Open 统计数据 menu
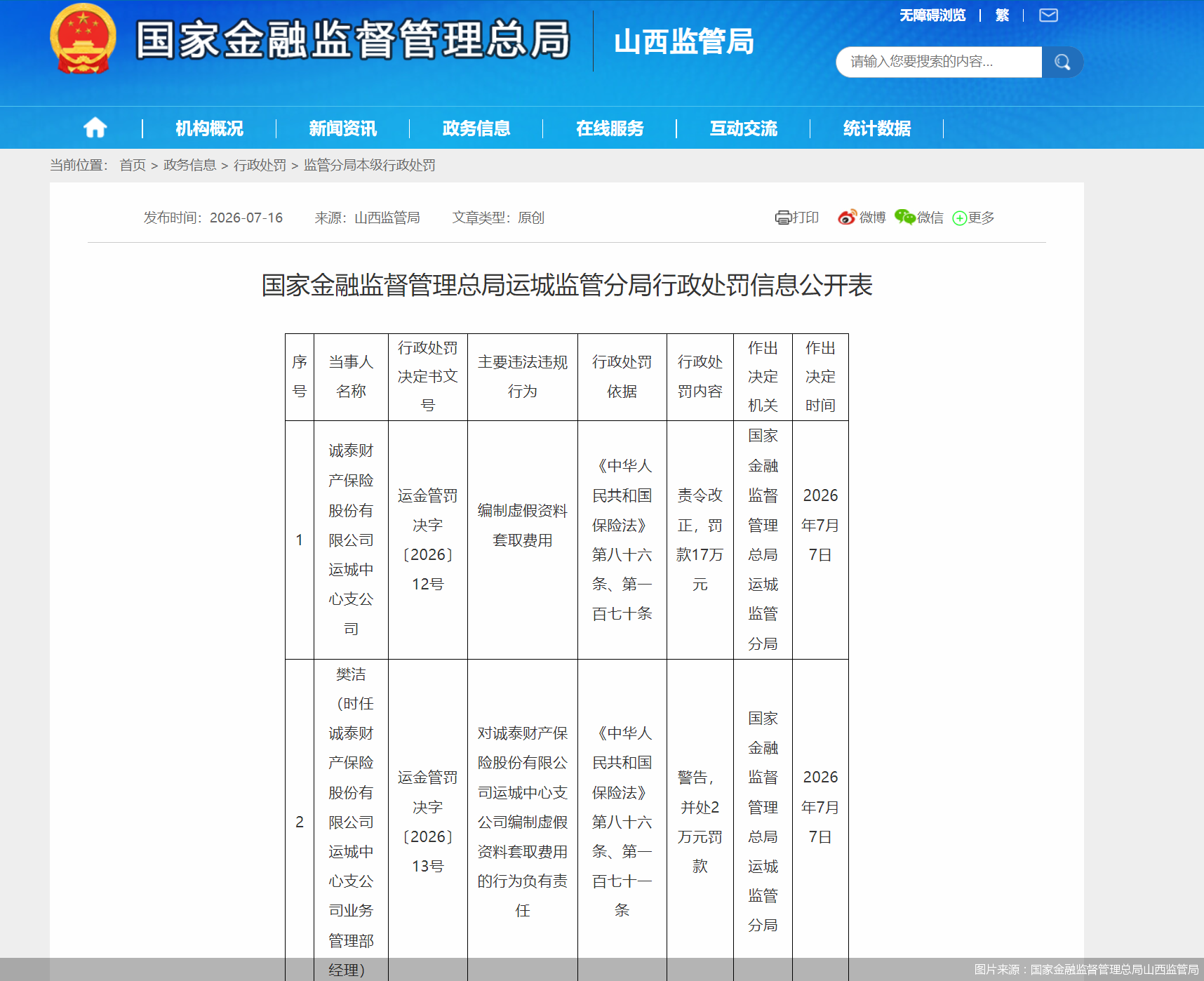 tap(877, 128)
